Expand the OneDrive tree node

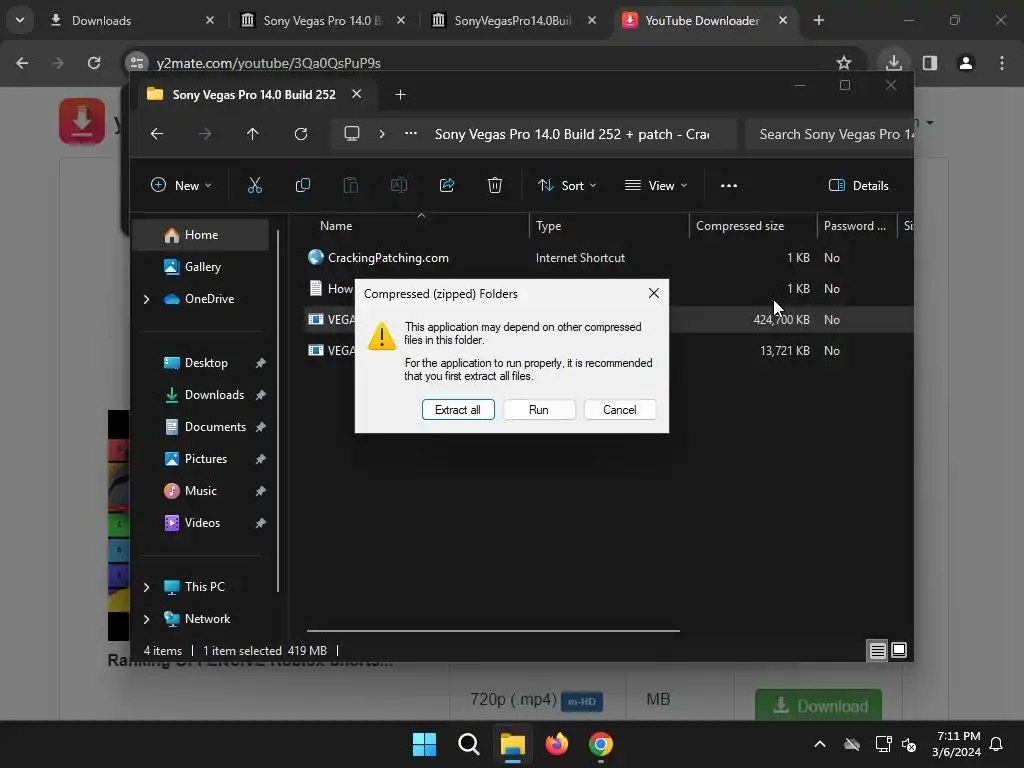146,299
